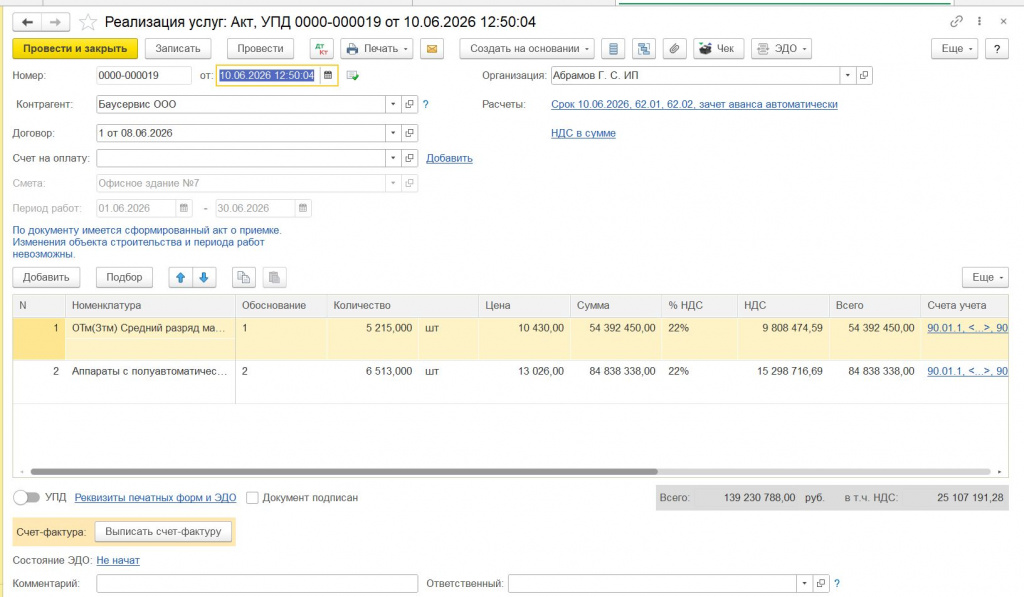Click Добавить link beside Счет на оплату

coord(449,158)
